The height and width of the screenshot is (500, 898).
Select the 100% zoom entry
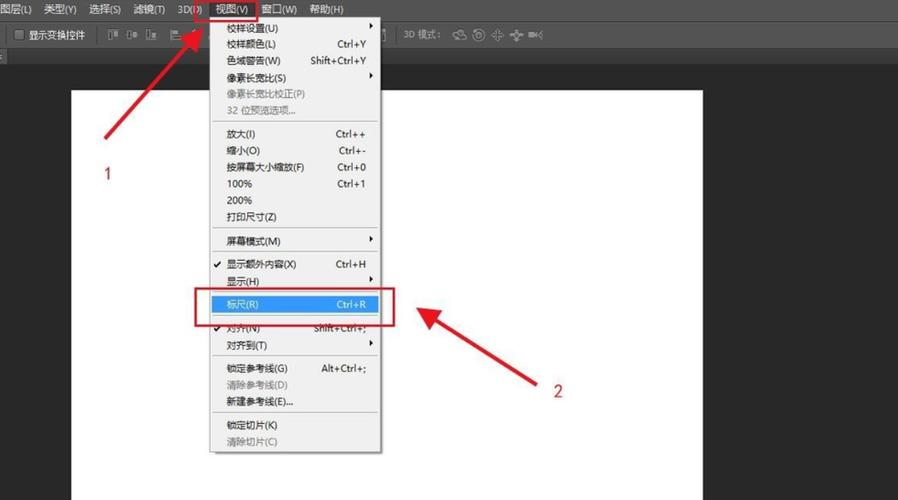pos(295,184)
